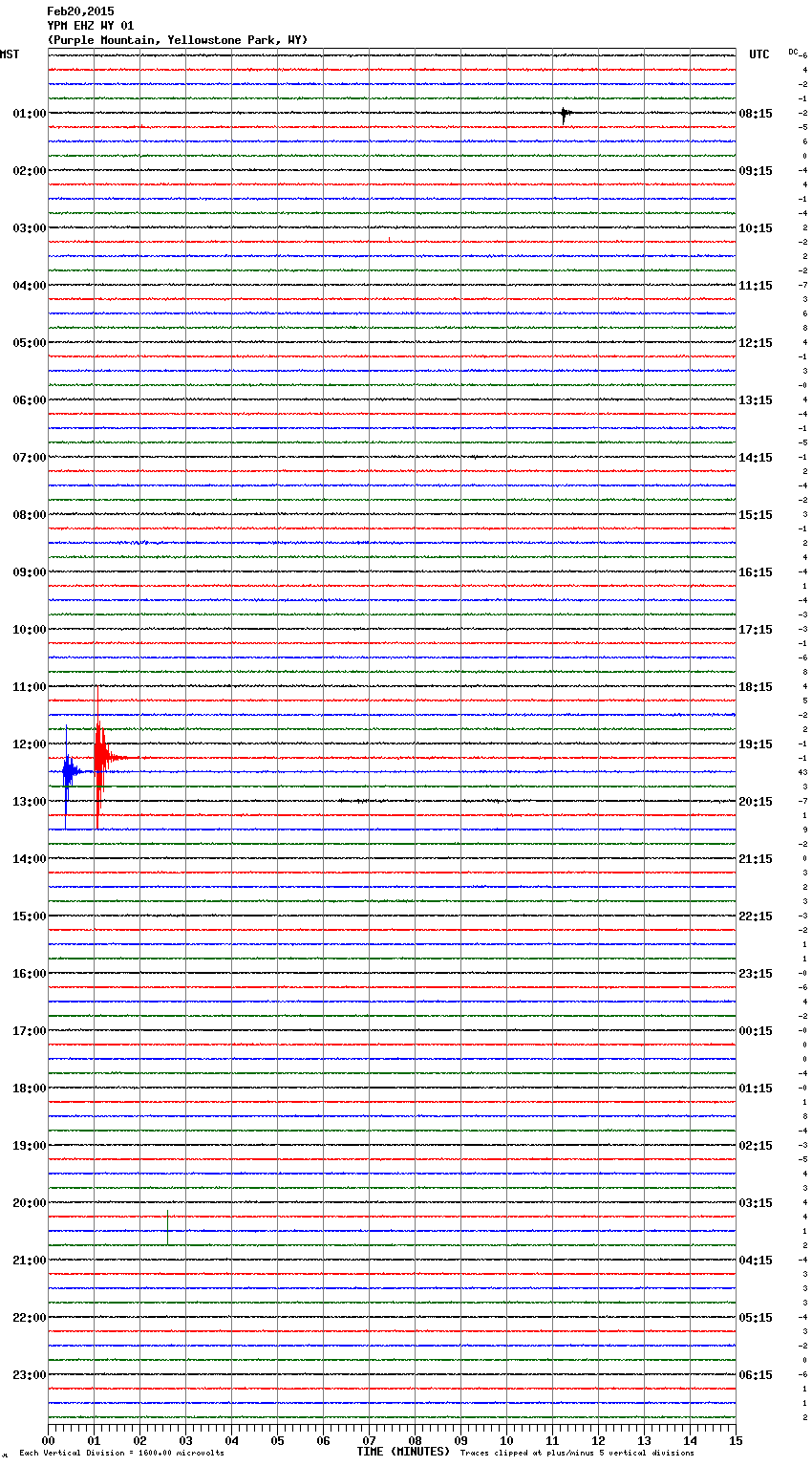Select the 02:00 MST time label
This screenshot has height=1466, width=812.
click(x=30, y=171)
